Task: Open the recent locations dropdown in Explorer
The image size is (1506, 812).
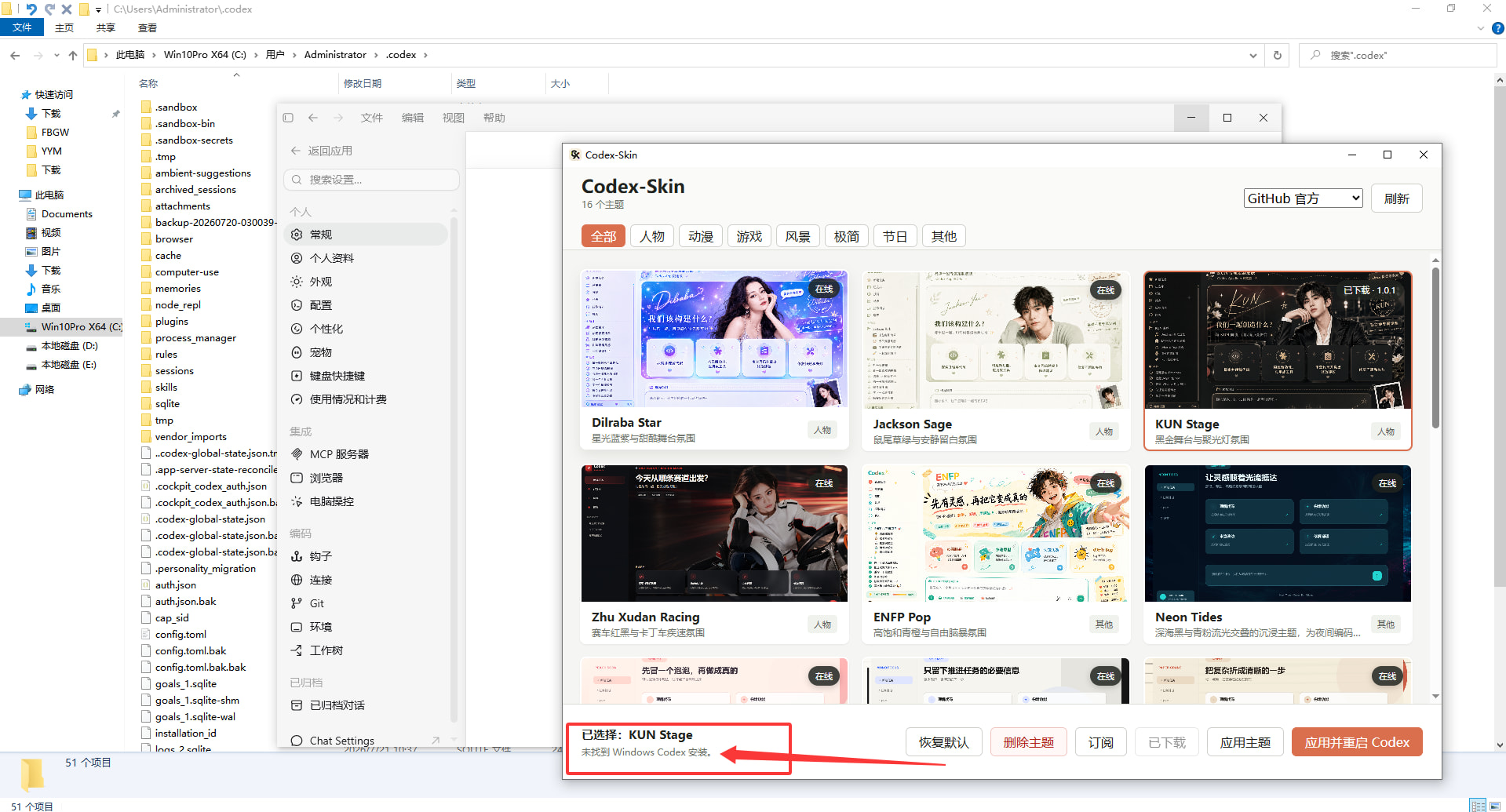Action: (x=57, y=55)
